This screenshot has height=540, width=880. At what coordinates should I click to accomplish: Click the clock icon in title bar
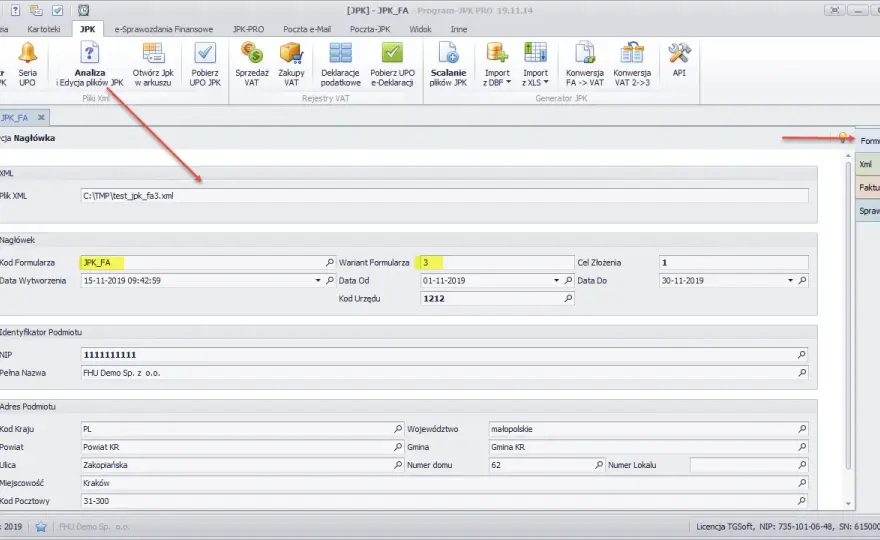pos(83,10)
